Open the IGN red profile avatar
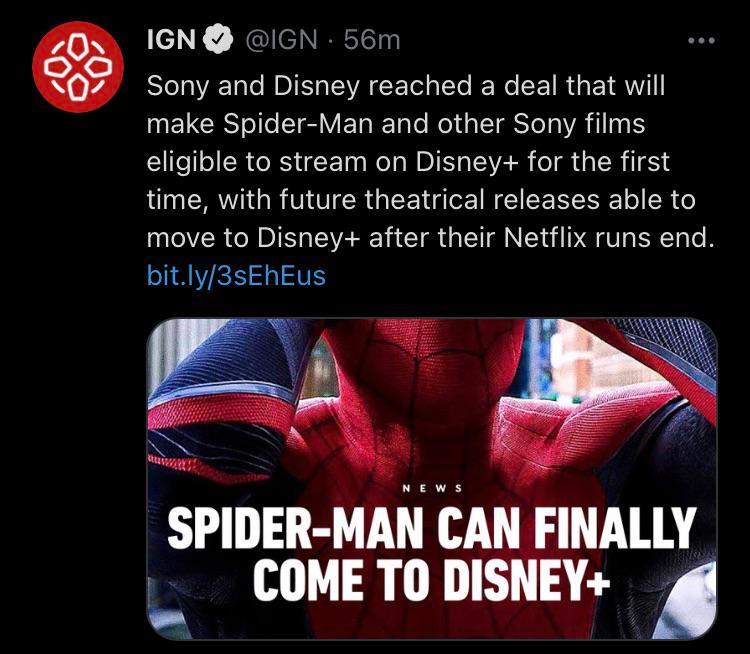This screenshot has height=654, width=750. point(78,67)
